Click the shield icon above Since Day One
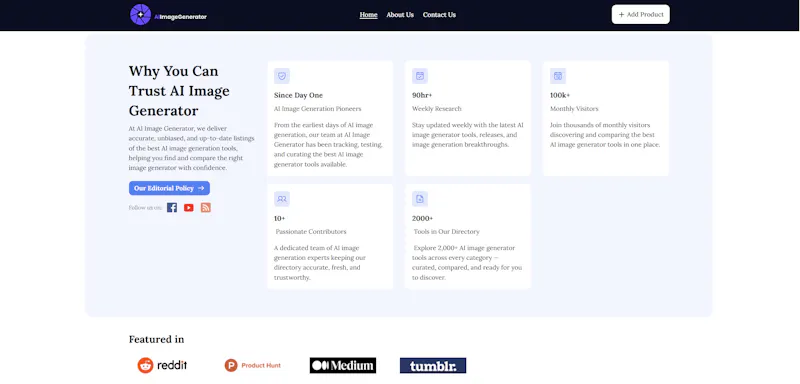The height and width of the screenshot is (384, 800). click(282, 76)
